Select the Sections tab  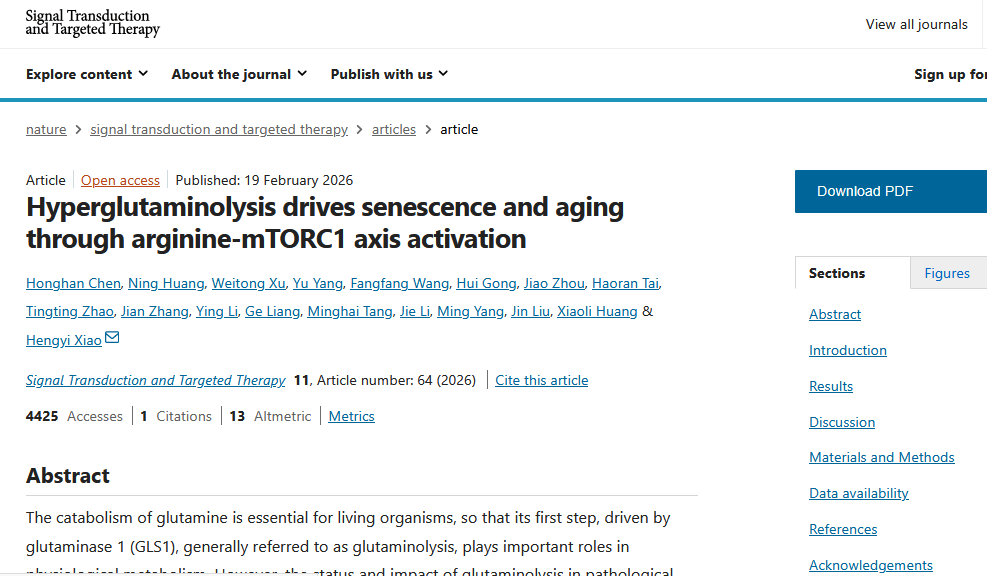837,273
